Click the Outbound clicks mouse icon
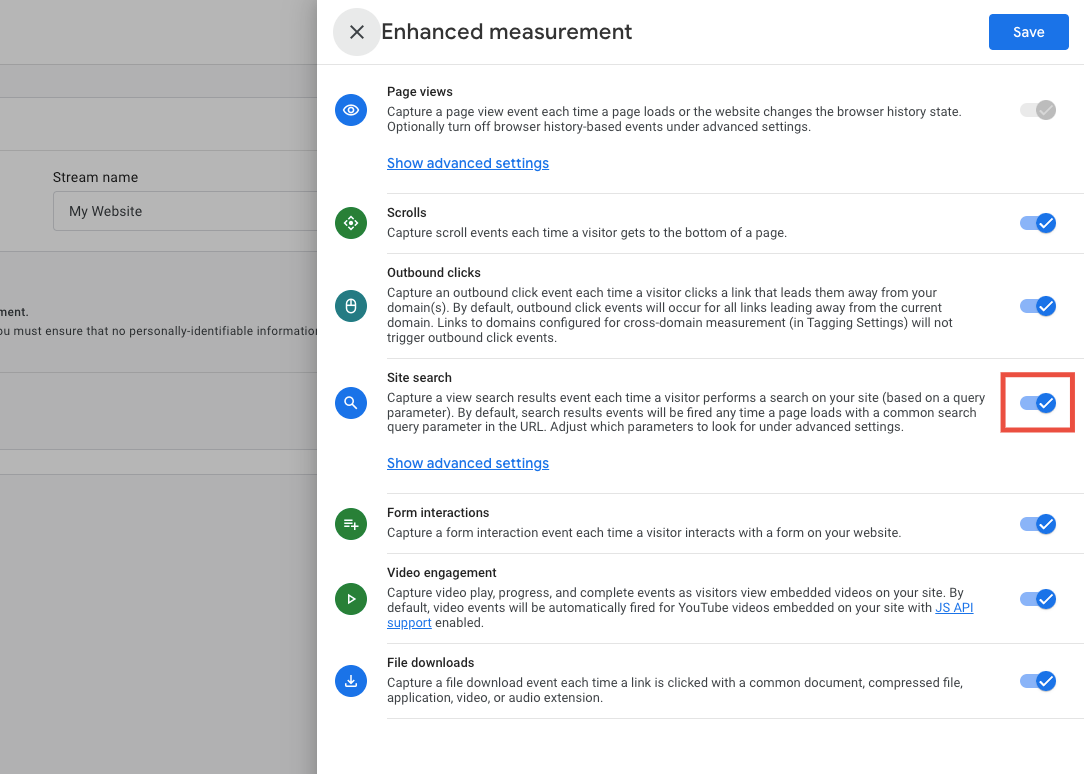 tap(351, 306)
